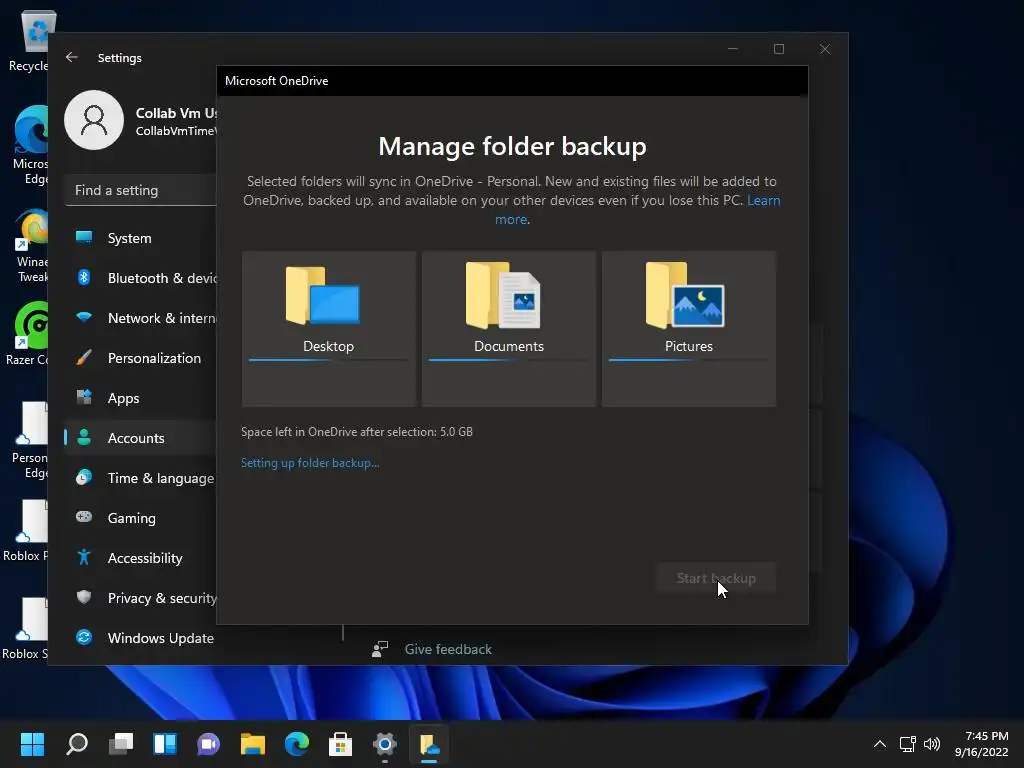Viewport: 1024px width, 768px height.
Task: Open Chat app on taskbar
Action: click(208, 744)
